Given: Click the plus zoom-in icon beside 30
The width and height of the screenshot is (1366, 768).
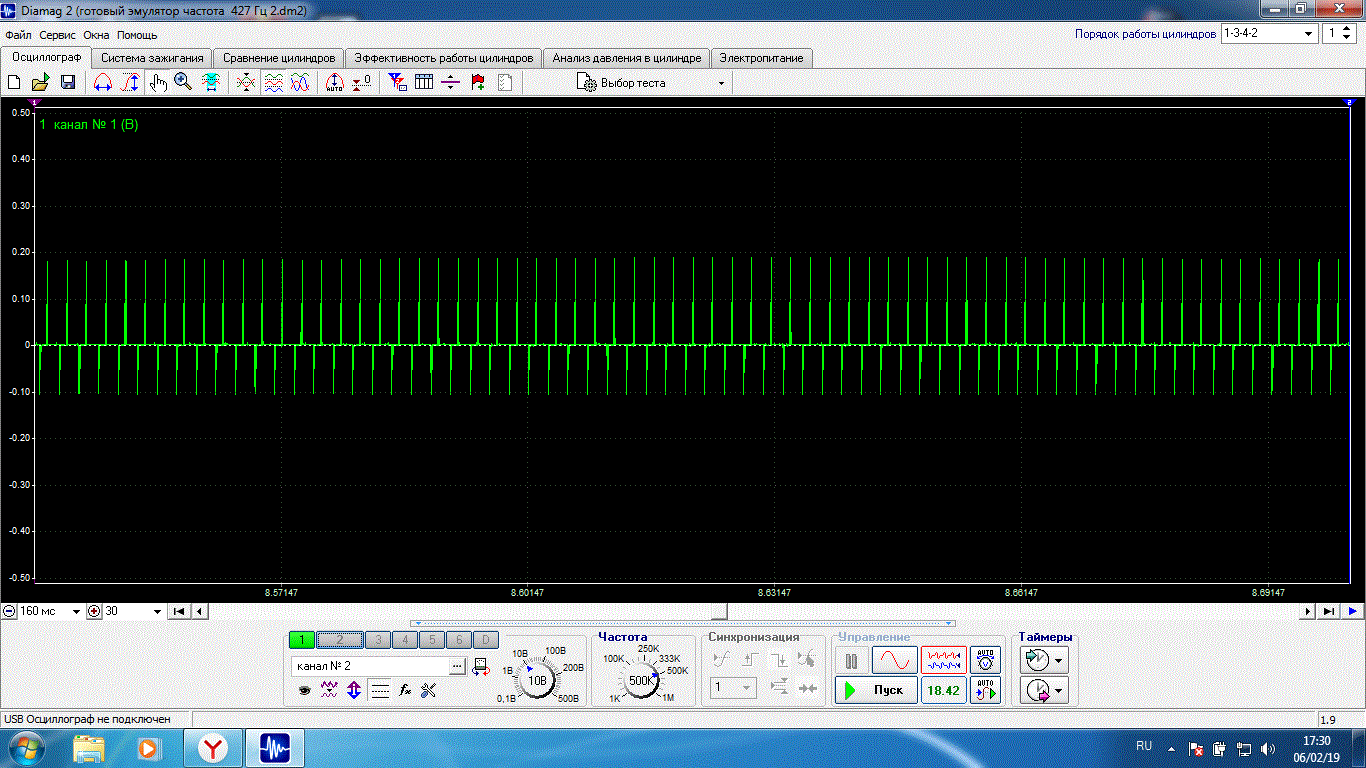Looking at the screenshot, I should tap(95, 611).
